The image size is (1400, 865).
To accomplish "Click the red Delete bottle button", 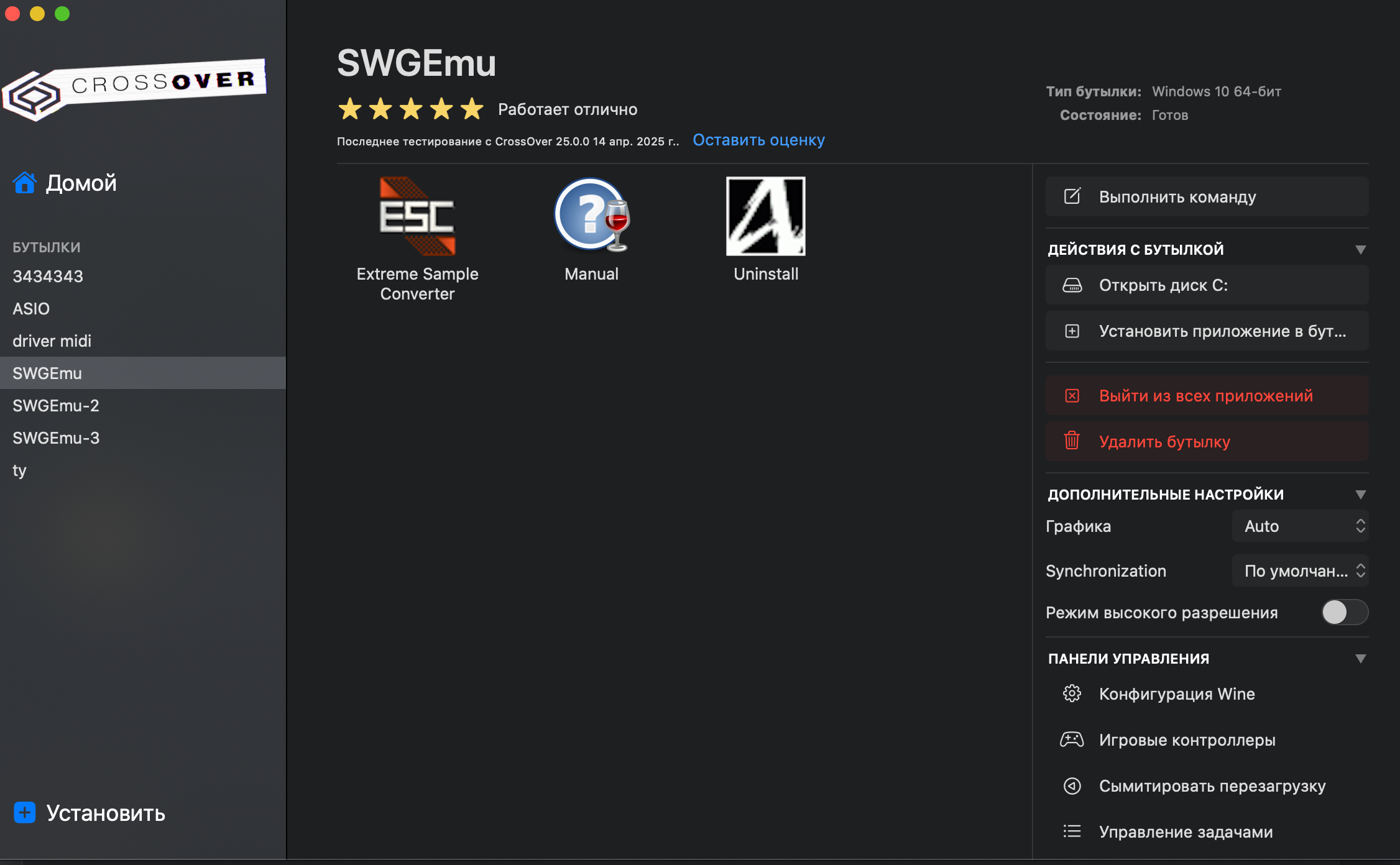I will coord(1206,442).
